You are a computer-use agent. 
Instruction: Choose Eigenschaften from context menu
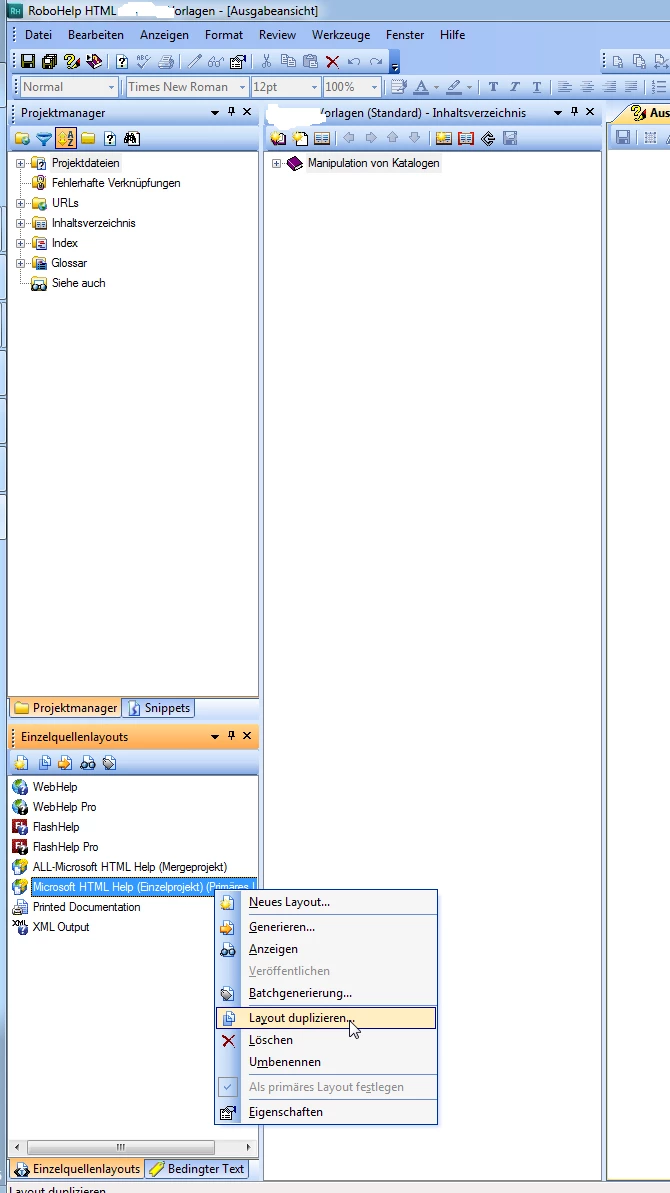pyautogui.click(x=326, y=1112)
